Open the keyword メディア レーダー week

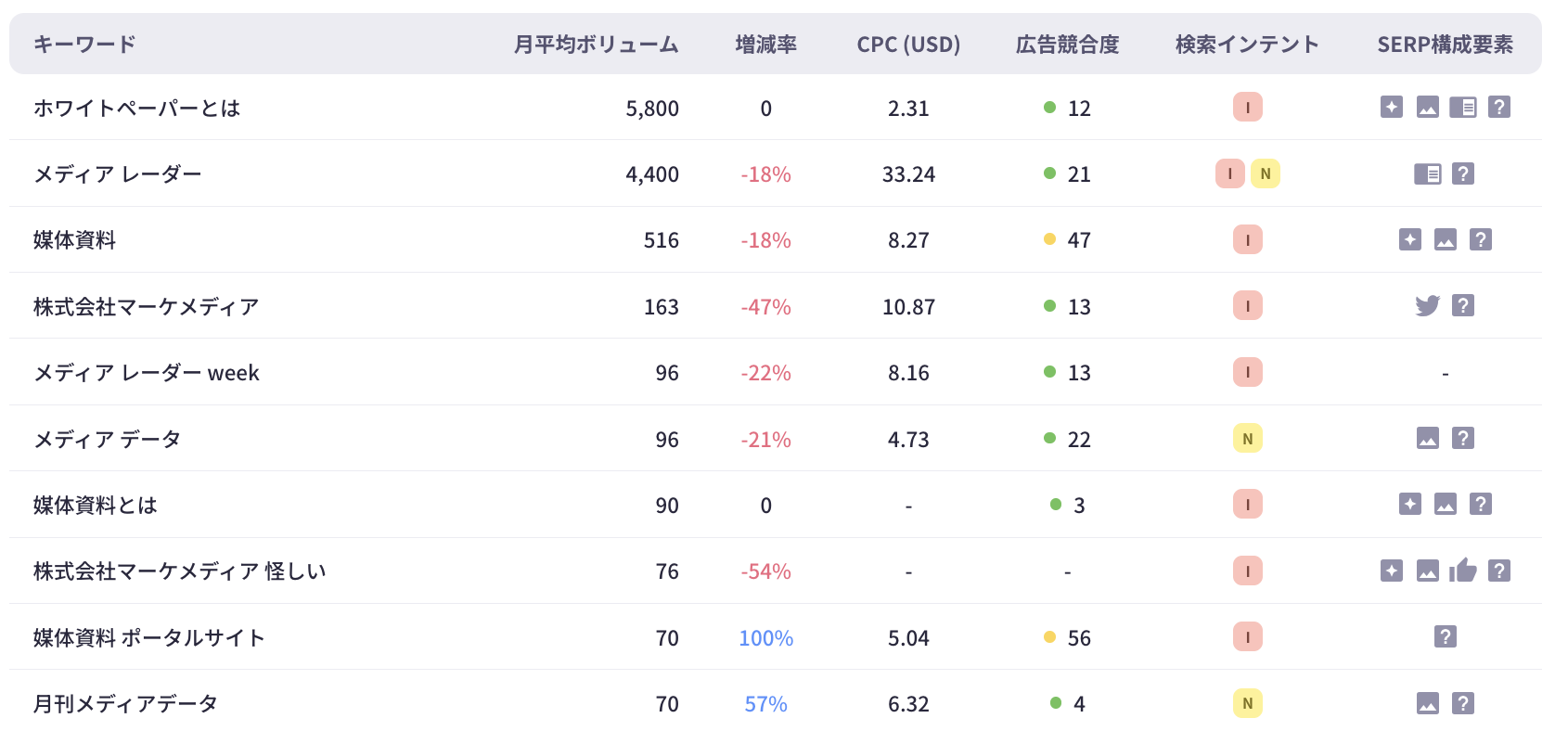coord(147,373)
